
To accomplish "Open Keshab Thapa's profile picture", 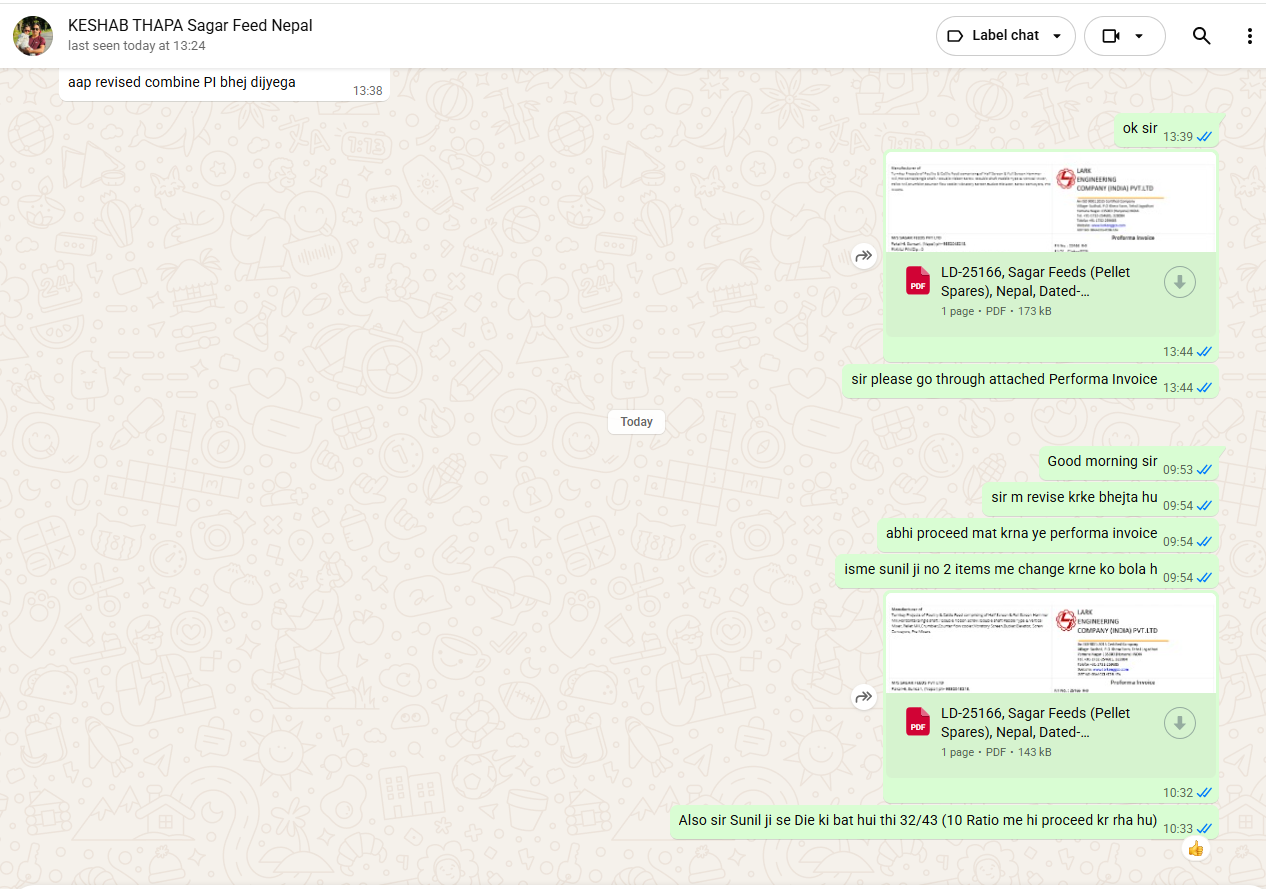I will (x=33, y=36).
